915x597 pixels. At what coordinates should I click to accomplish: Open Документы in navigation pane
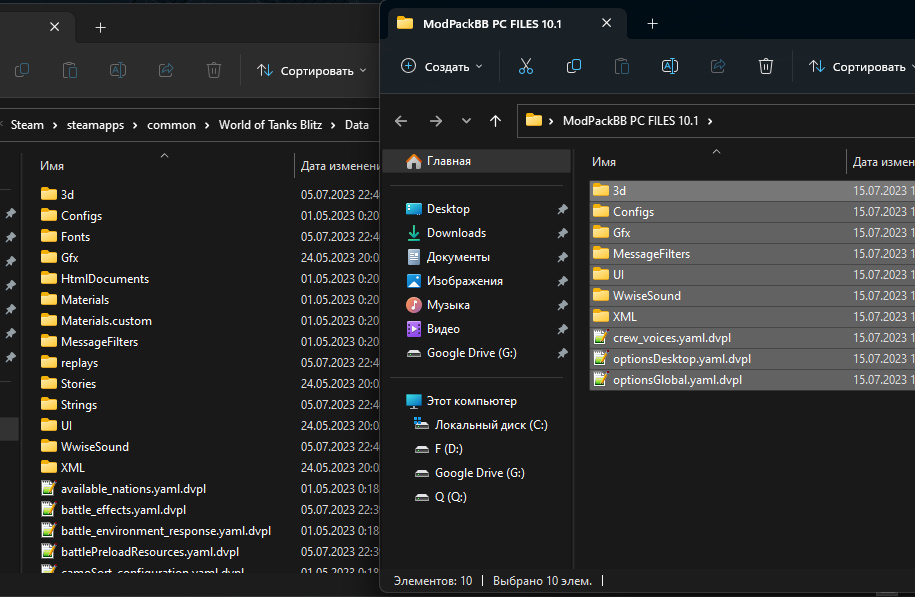click(x=458, y=257)
